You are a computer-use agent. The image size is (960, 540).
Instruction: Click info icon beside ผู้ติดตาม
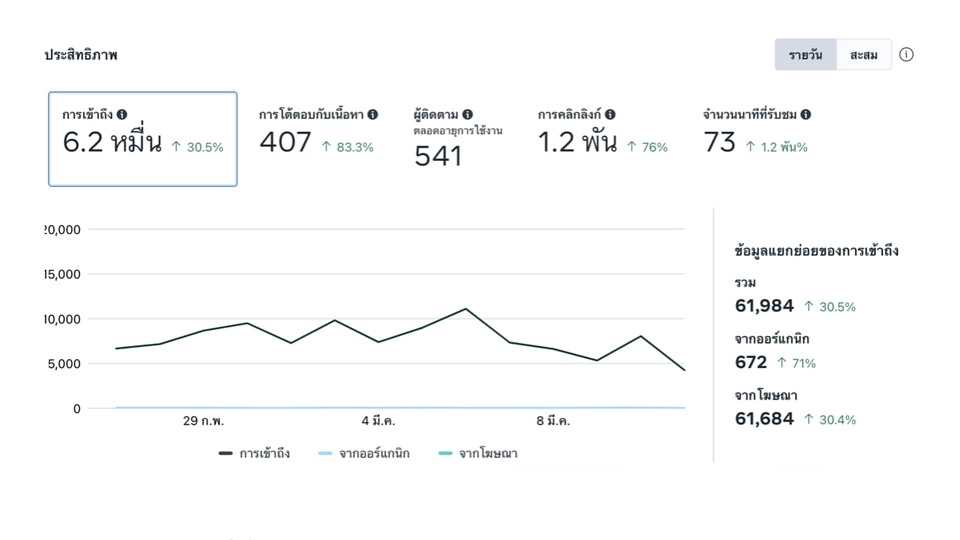[x=467, y=114]
